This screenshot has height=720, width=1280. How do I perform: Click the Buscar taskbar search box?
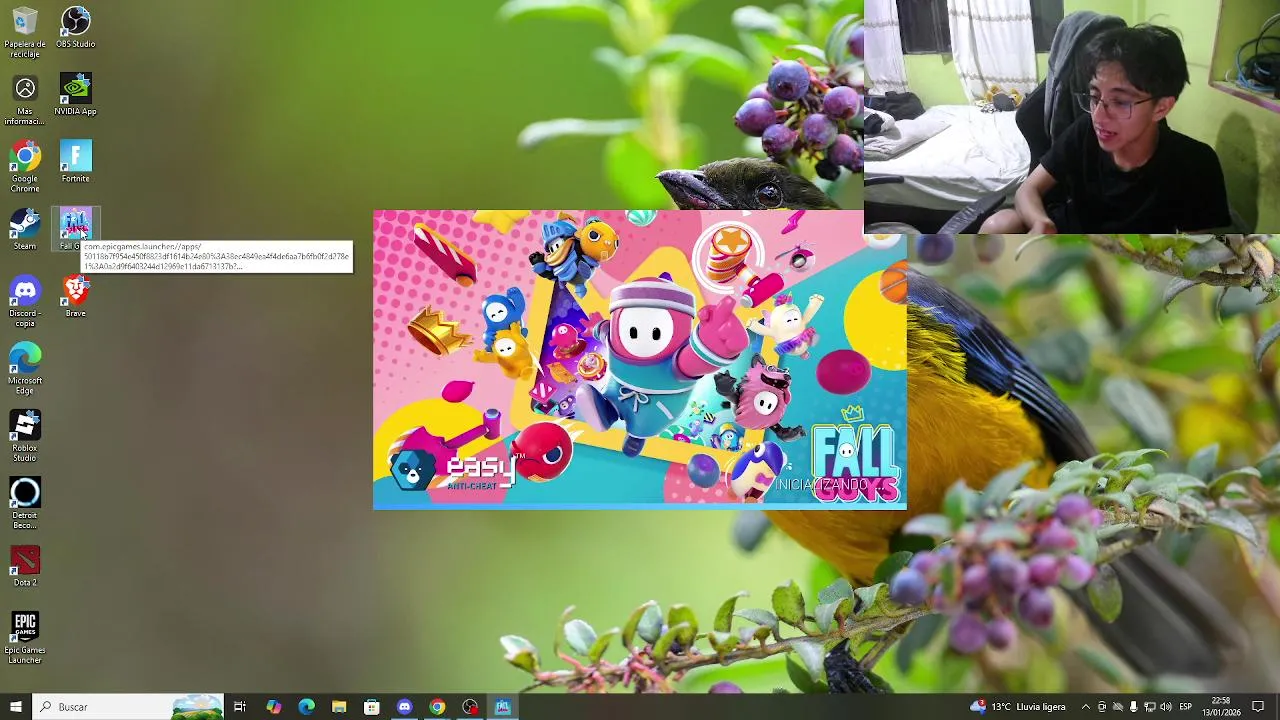tap(128, 707)
